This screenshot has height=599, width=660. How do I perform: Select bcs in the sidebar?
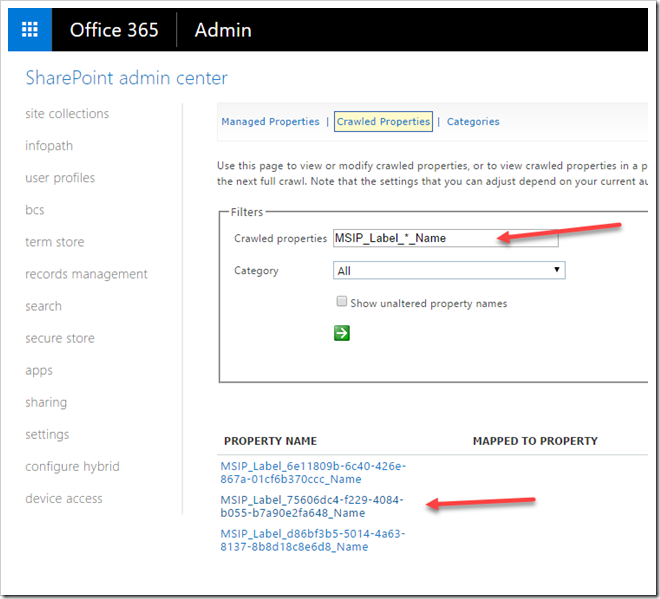[x=35, y=210]
